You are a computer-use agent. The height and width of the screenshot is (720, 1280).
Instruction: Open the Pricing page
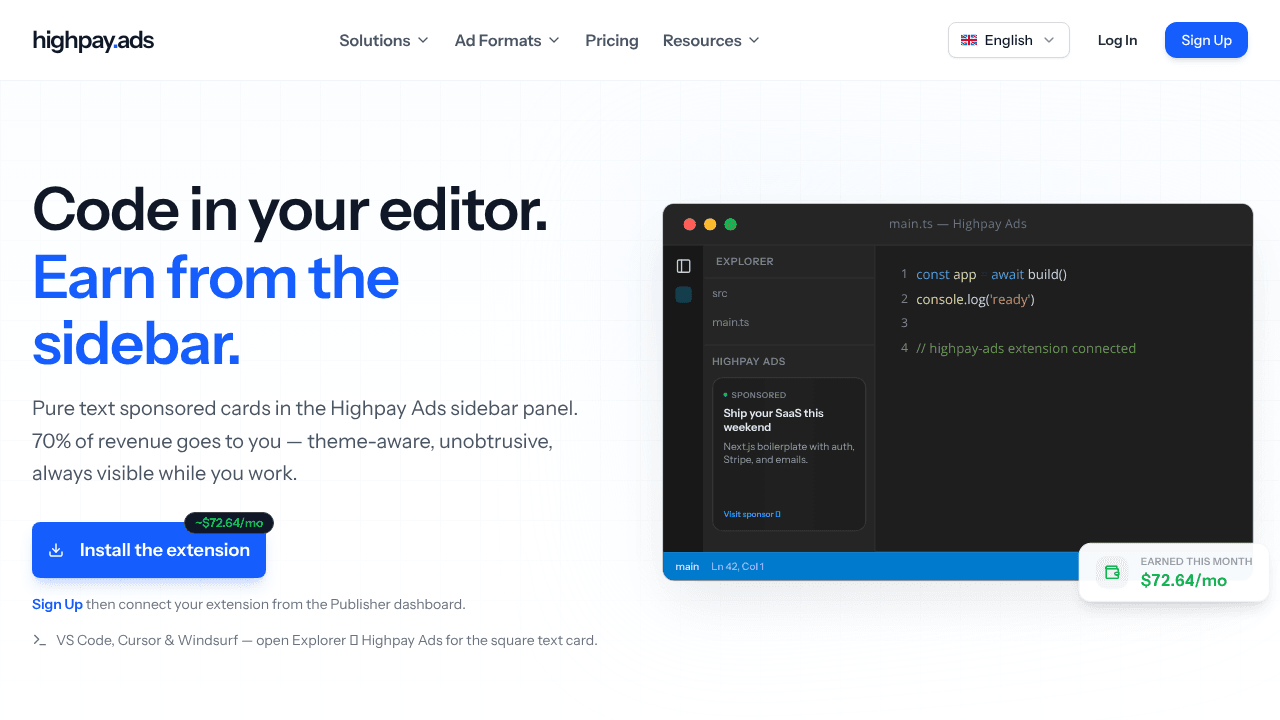[x=612, y=40]
